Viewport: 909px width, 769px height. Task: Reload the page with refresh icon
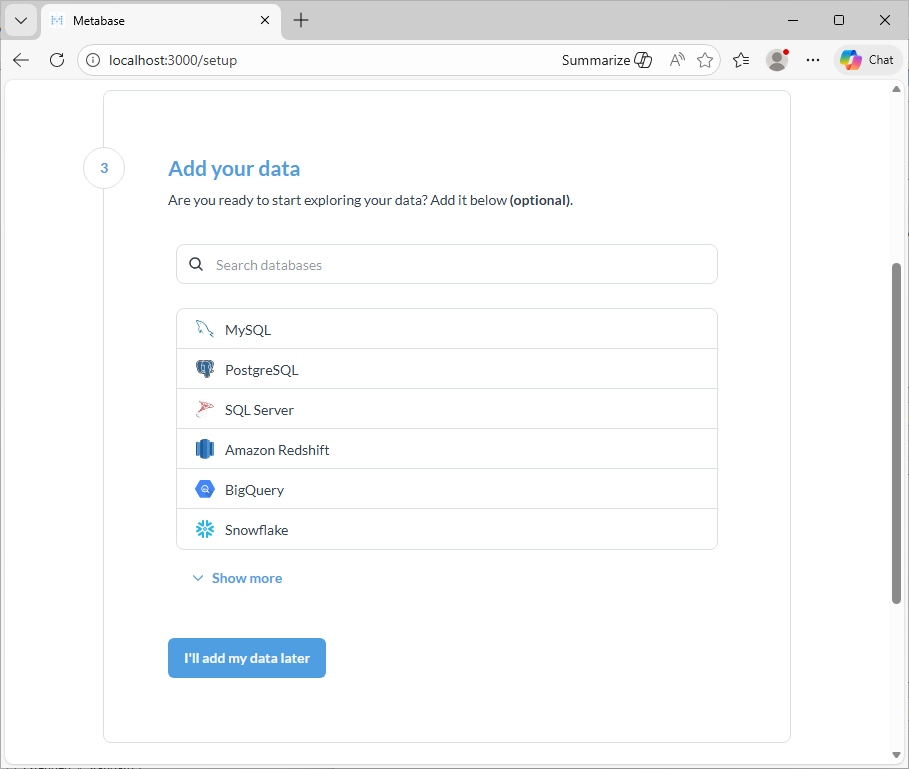coord(57,60)
